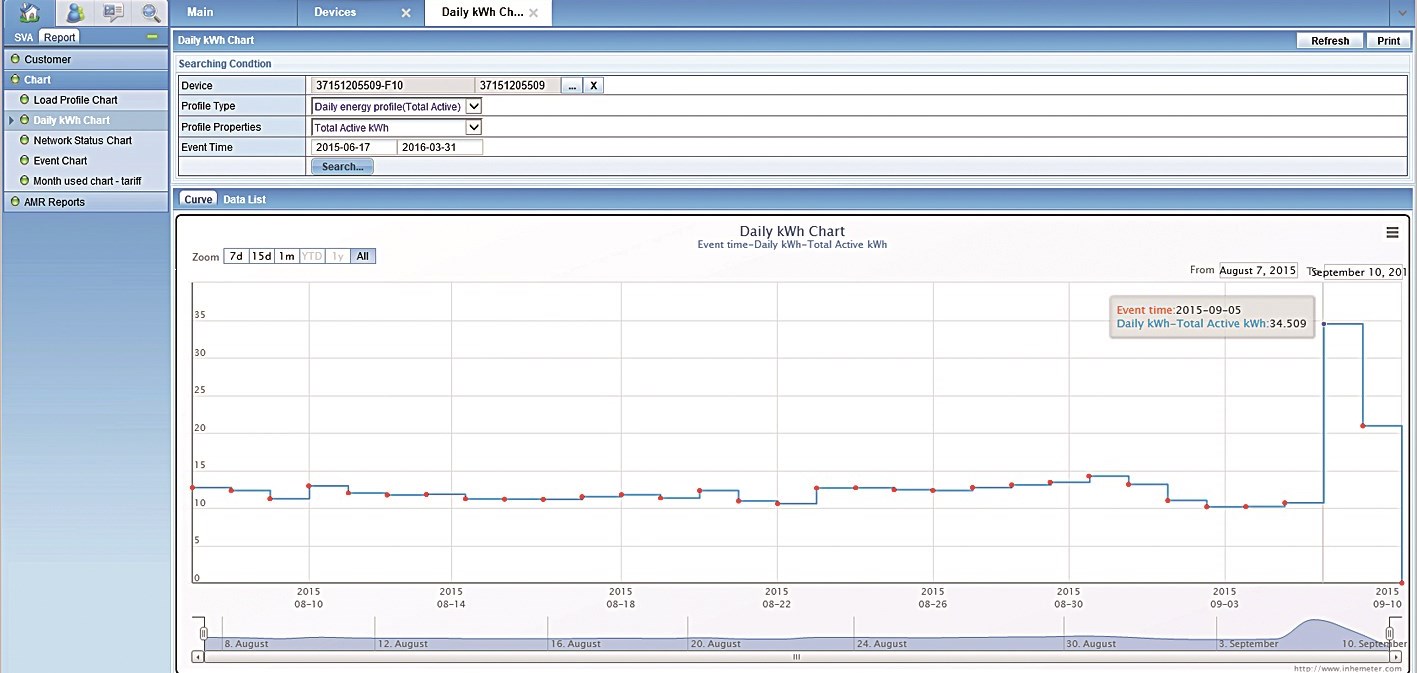The width and height of the screenshot is (1417, 673).
Task: Click the left navigator range handle
Action: tap(203, 633)
